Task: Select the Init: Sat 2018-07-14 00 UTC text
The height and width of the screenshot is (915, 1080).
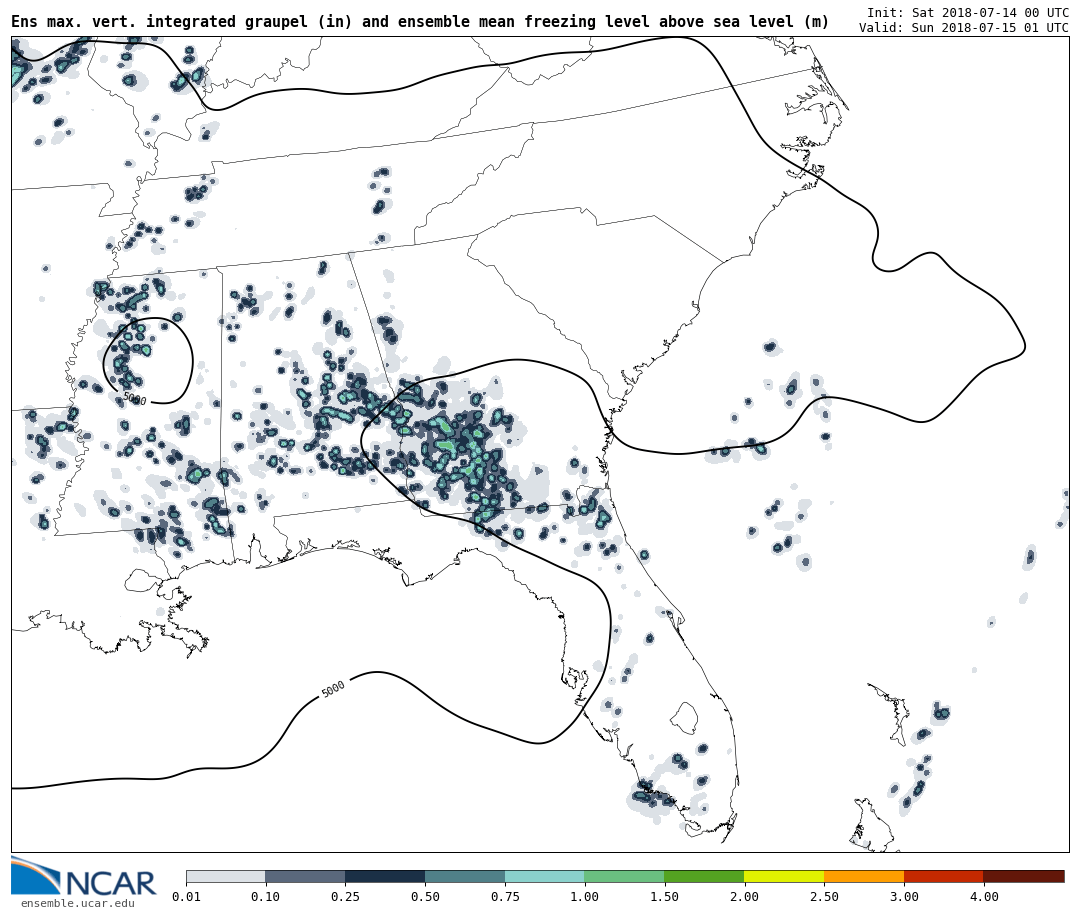Action: (x=968, y=13)
